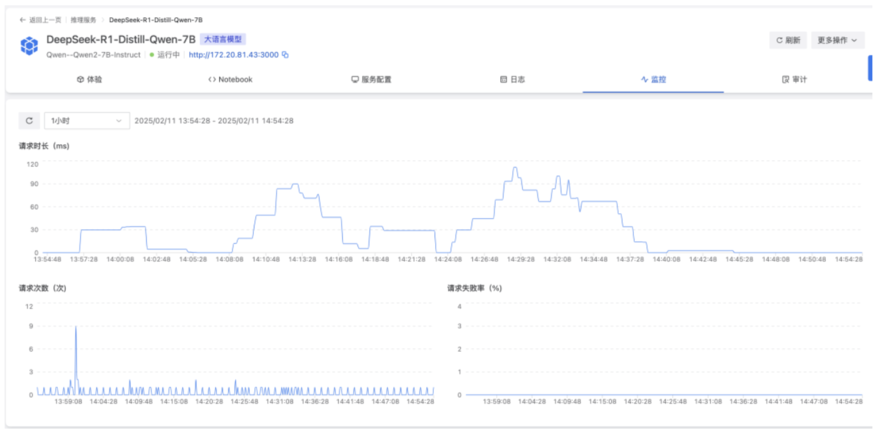Click the 请求失败率（%） chart title

pyautogui.click(x=475, y=288)
